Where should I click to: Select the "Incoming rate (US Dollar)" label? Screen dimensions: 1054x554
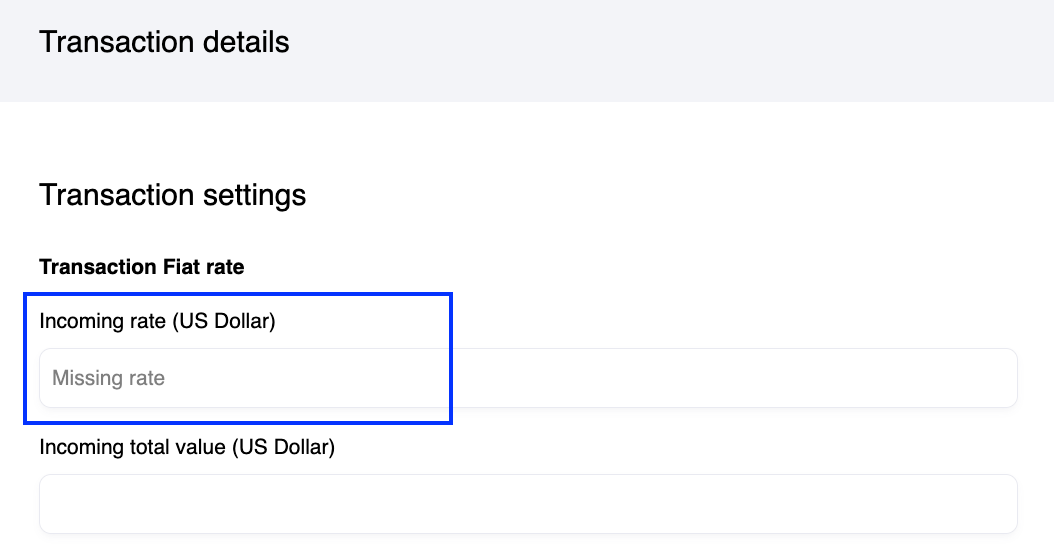pyautogui.click(x=157, y=321)
